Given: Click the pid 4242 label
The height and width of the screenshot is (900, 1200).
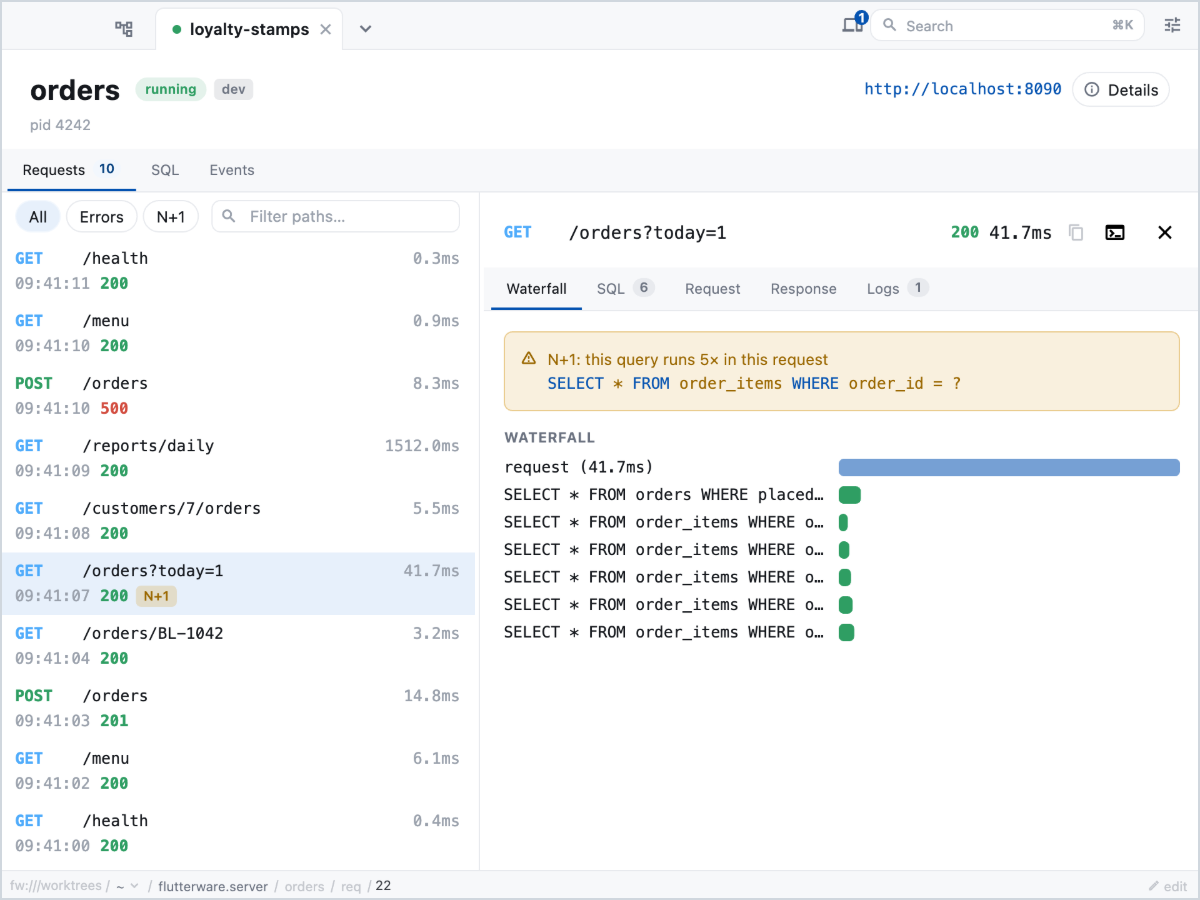Looking at the screenshot, I should click(x=60, y=125).
